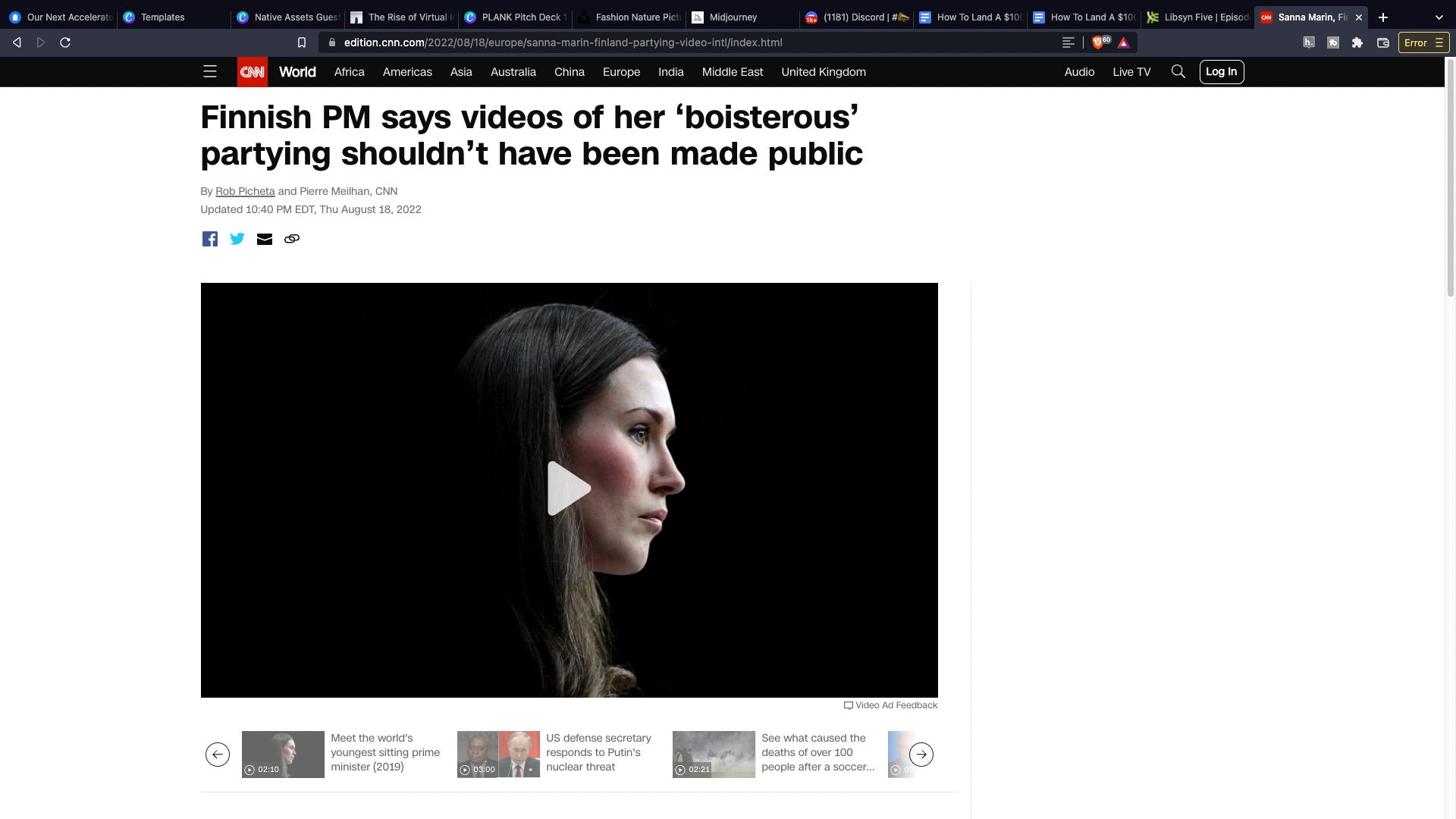The height and width of the screenshot is (819, 1456).
Task: Open Brave Rewards triangle icon
Action: 1124,43
